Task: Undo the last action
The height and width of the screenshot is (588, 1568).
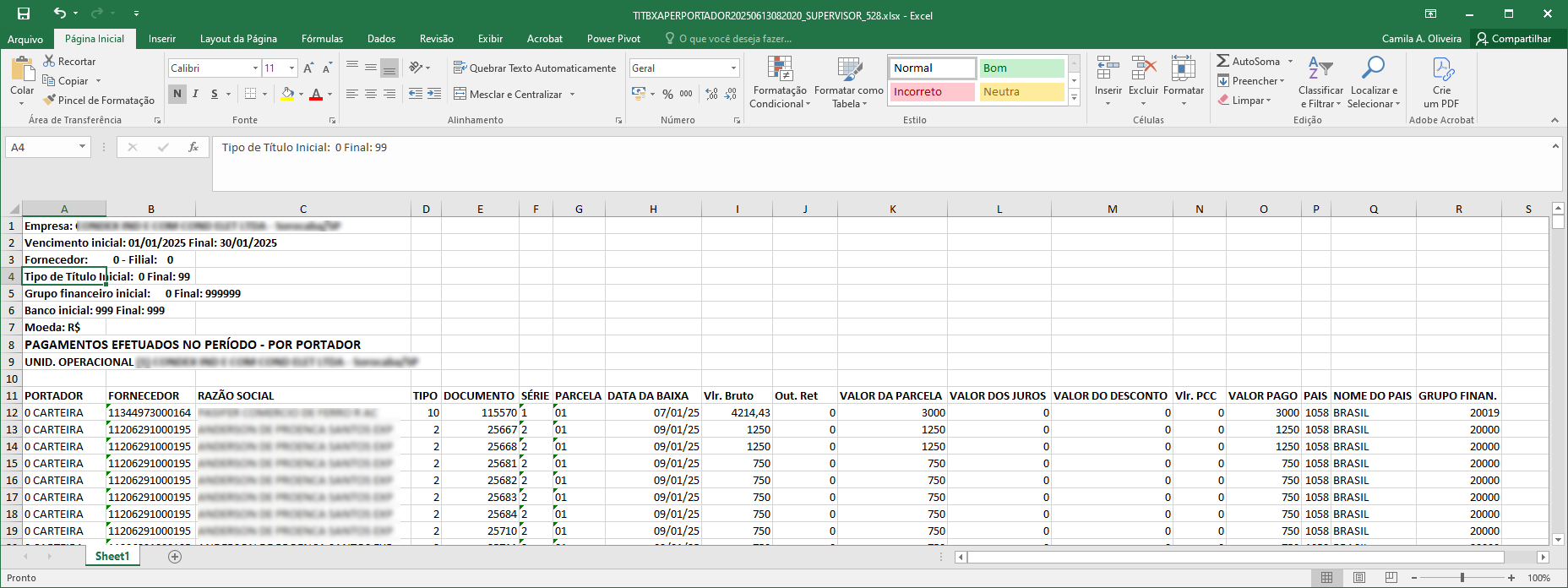Action: (x=59, y=14)
